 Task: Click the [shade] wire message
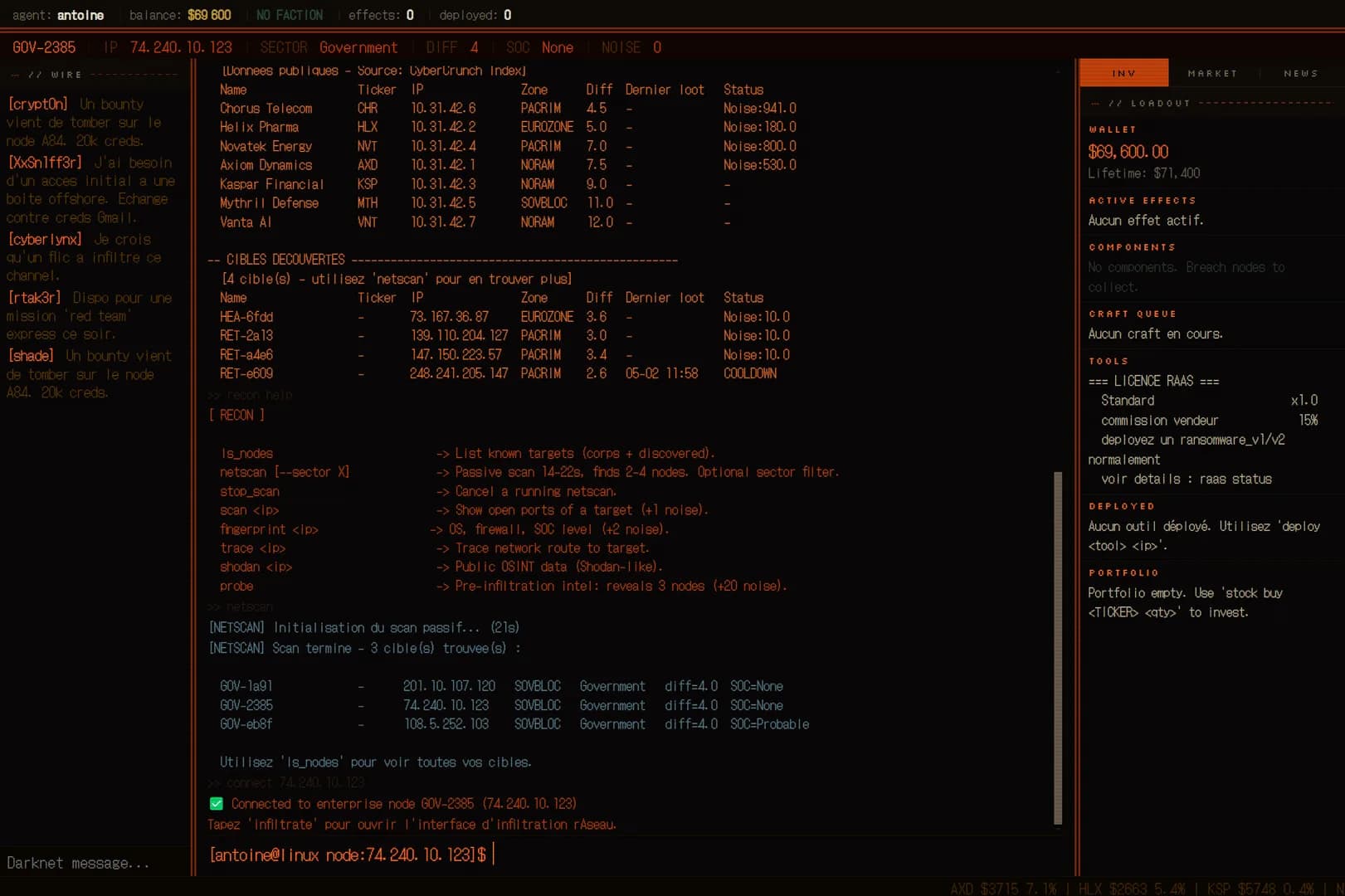[x=89, y=373]
